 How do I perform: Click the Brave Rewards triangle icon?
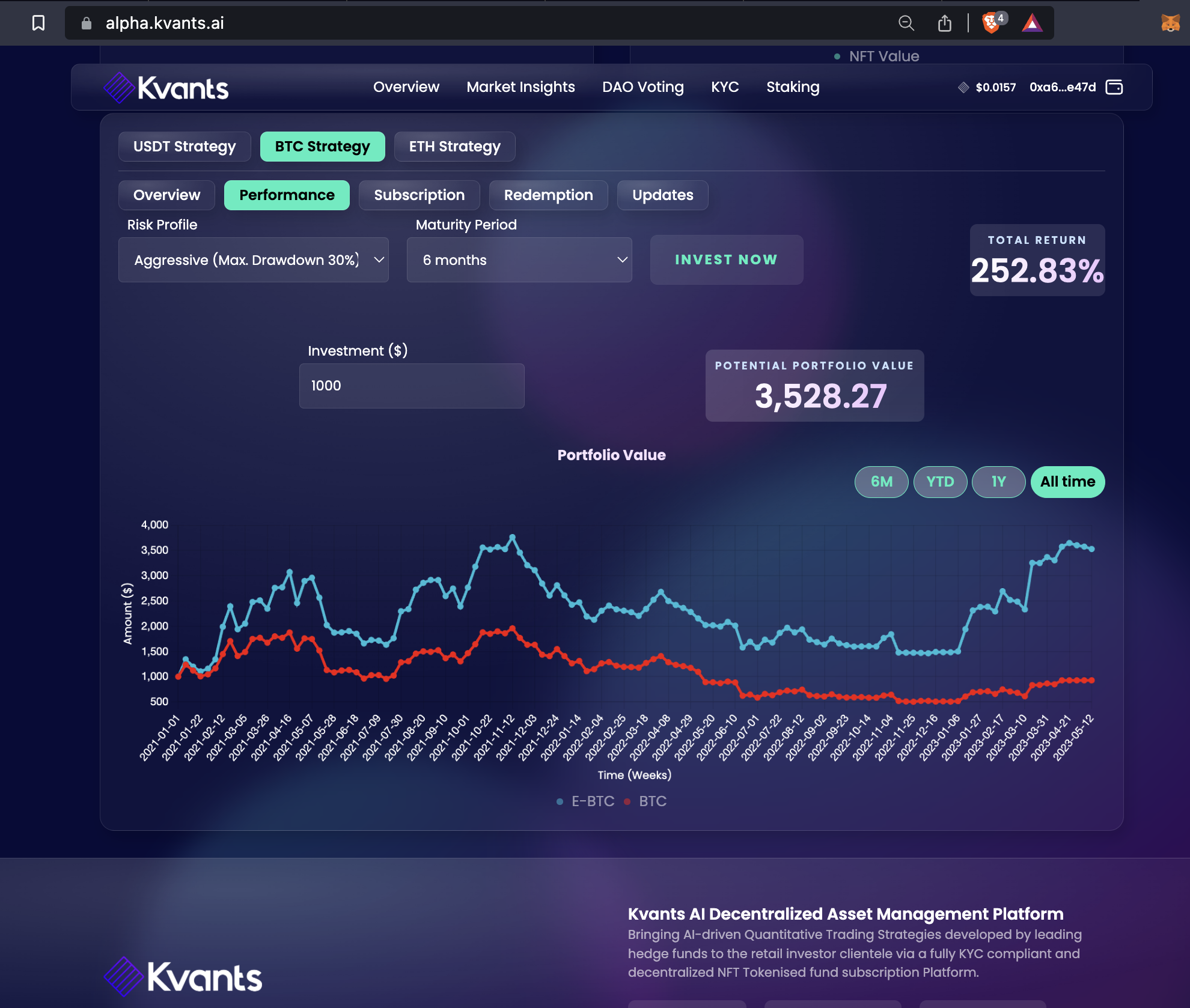(x=1032, y=23)
